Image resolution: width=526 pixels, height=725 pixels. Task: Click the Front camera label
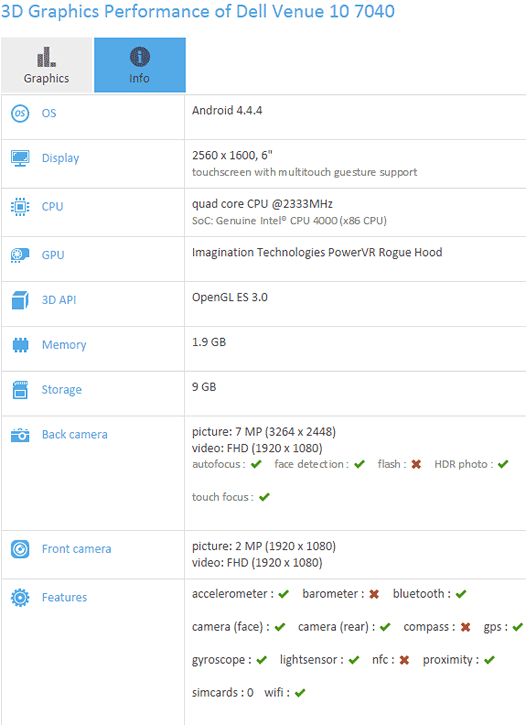tap(76, 549)
